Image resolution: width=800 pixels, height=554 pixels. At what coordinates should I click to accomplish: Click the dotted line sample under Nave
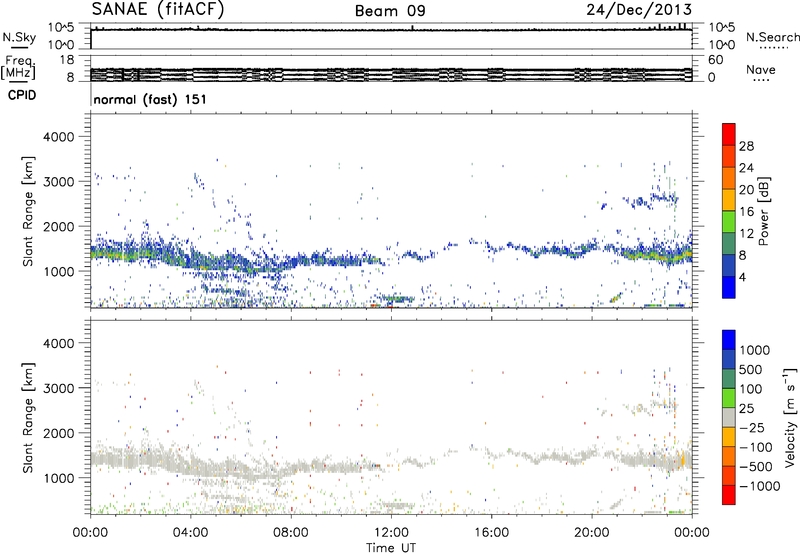click(x=762, y=81)
